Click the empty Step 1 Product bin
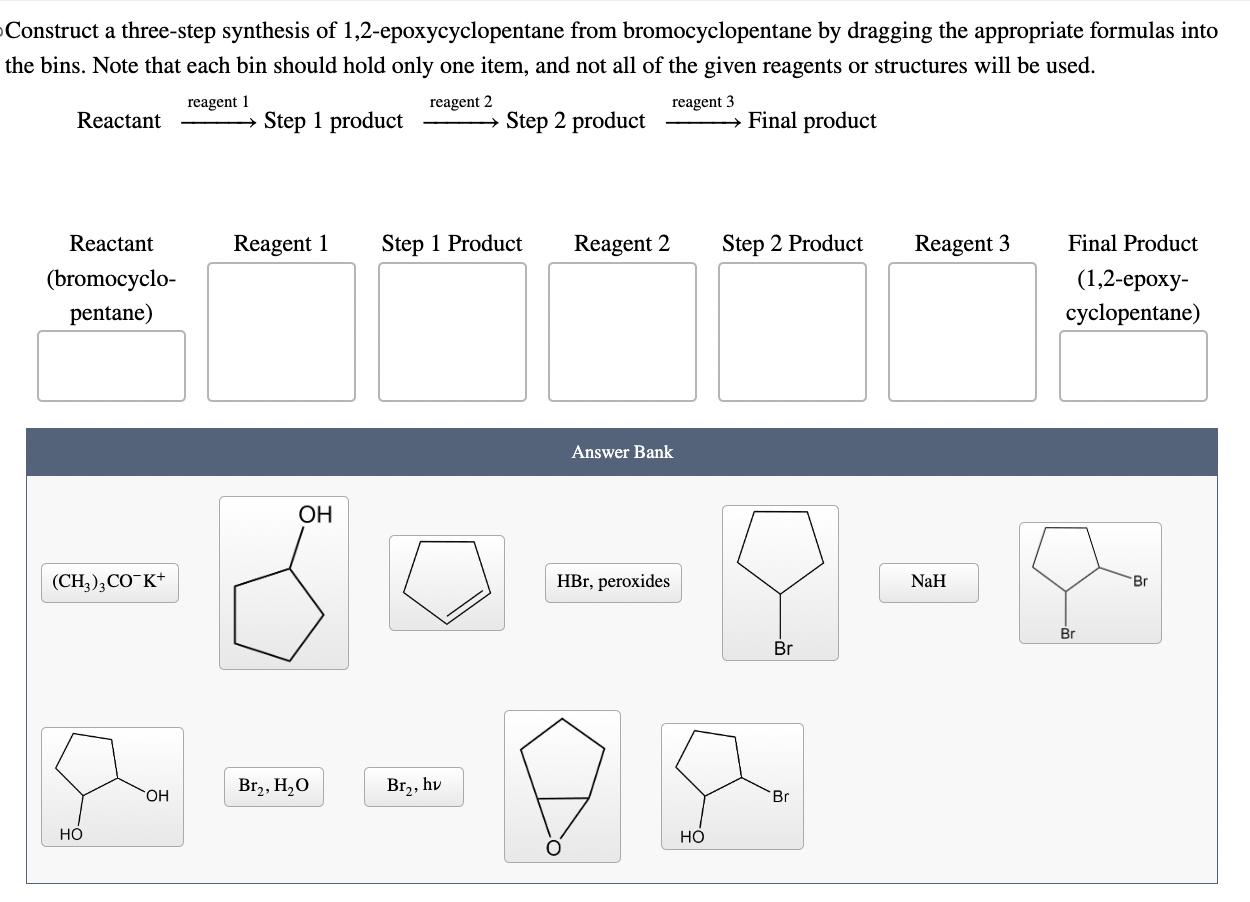 [x=451, y=331]
